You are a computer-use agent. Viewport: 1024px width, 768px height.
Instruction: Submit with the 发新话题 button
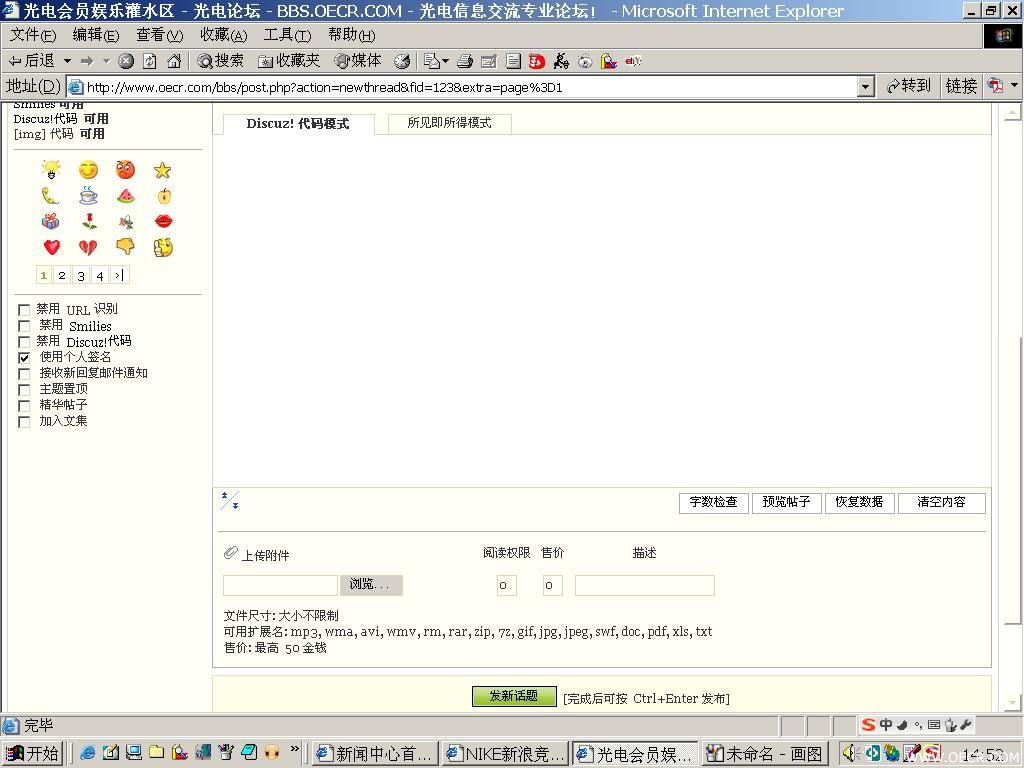pos(514,696)
